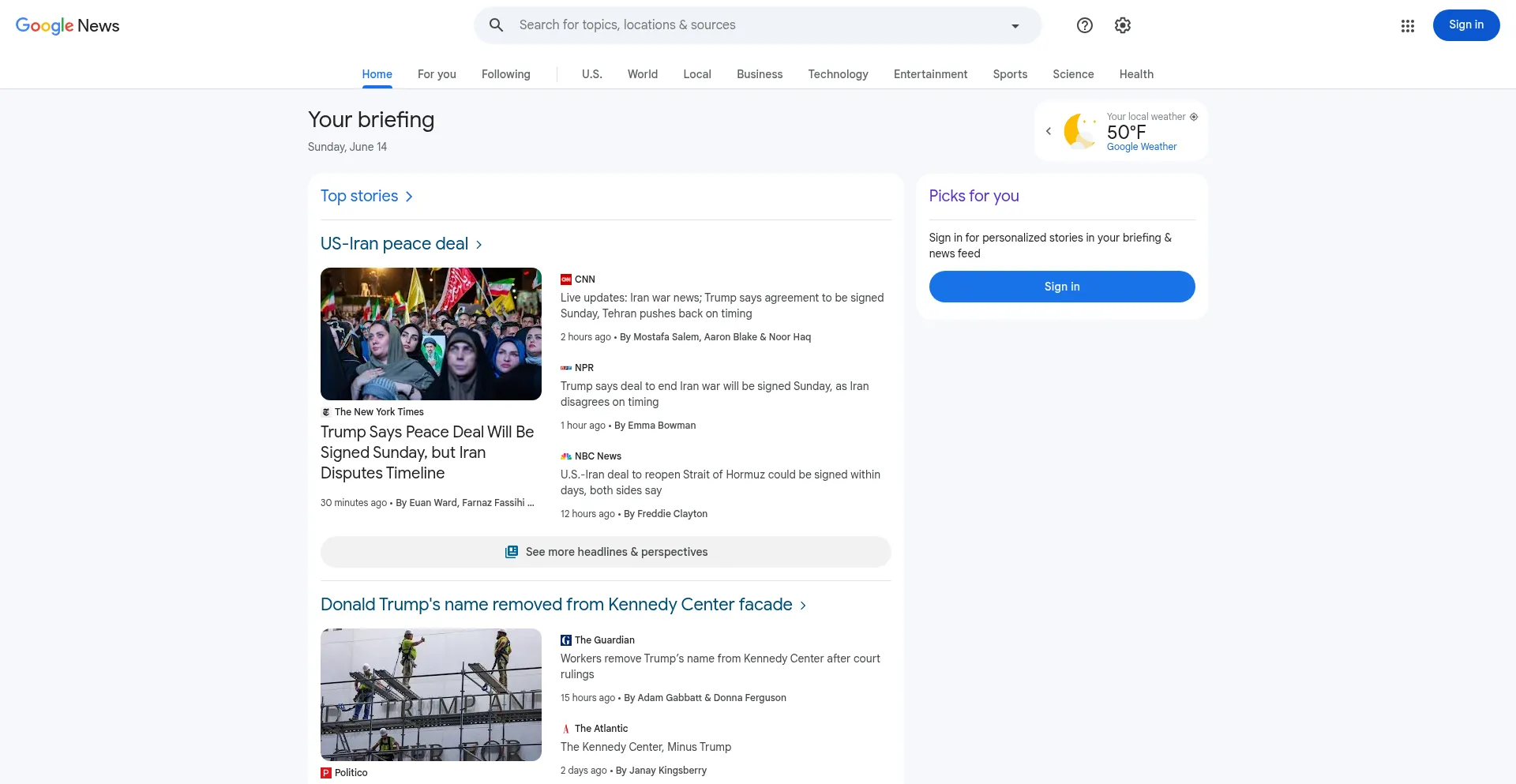Screen dimensions: 1516x784
Task: Open the CNN live updates Iran war article
Action: click(722, 306)
